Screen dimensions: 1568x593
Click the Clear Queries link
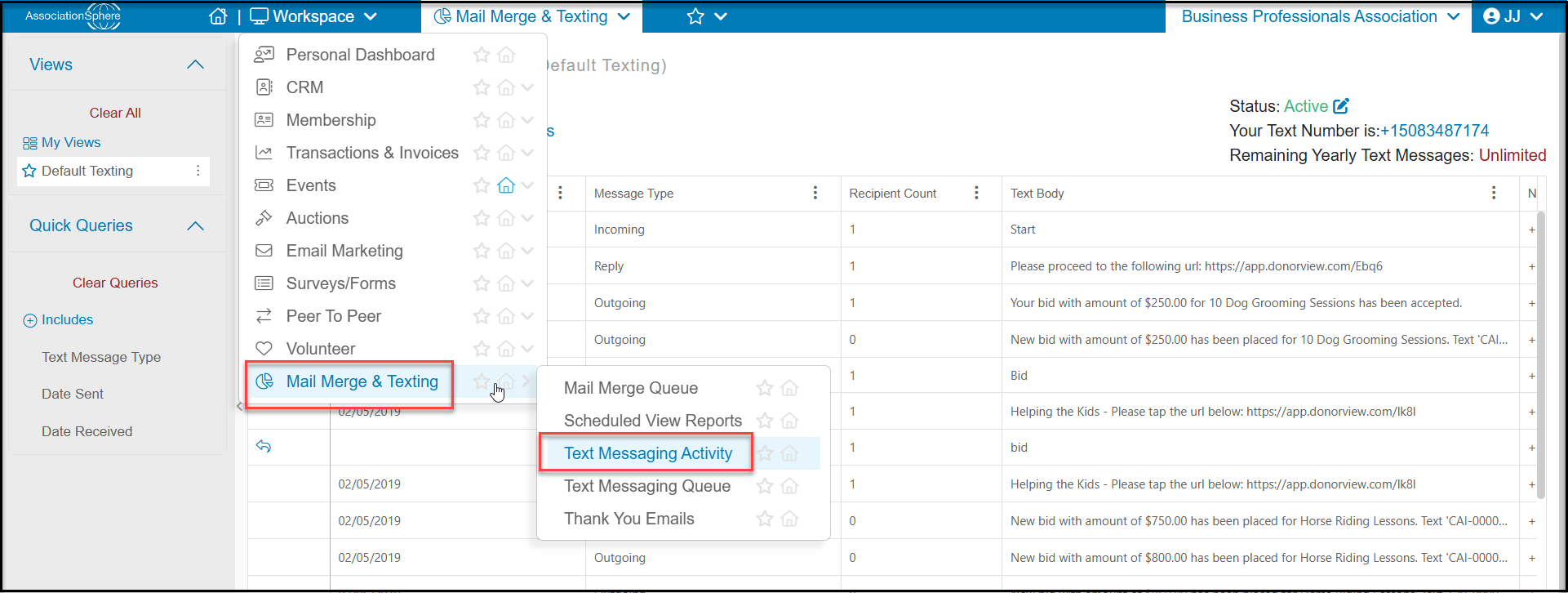click(x=115, y=283)
